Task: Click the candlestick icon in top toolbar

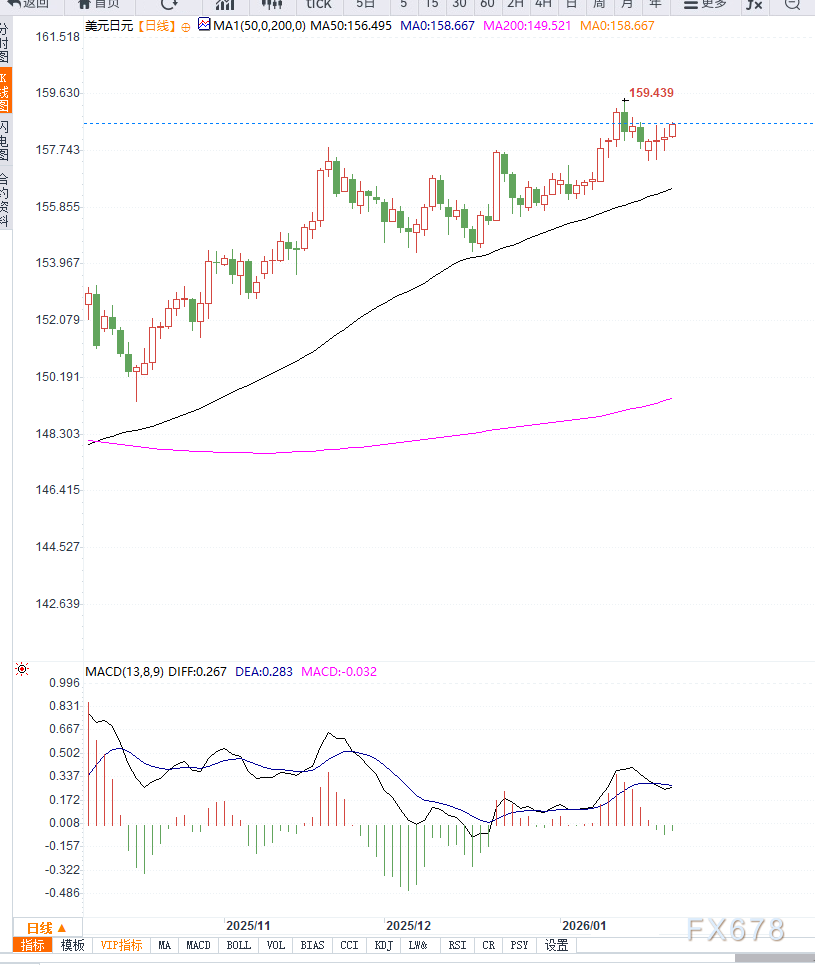Action: coord(270,4)
